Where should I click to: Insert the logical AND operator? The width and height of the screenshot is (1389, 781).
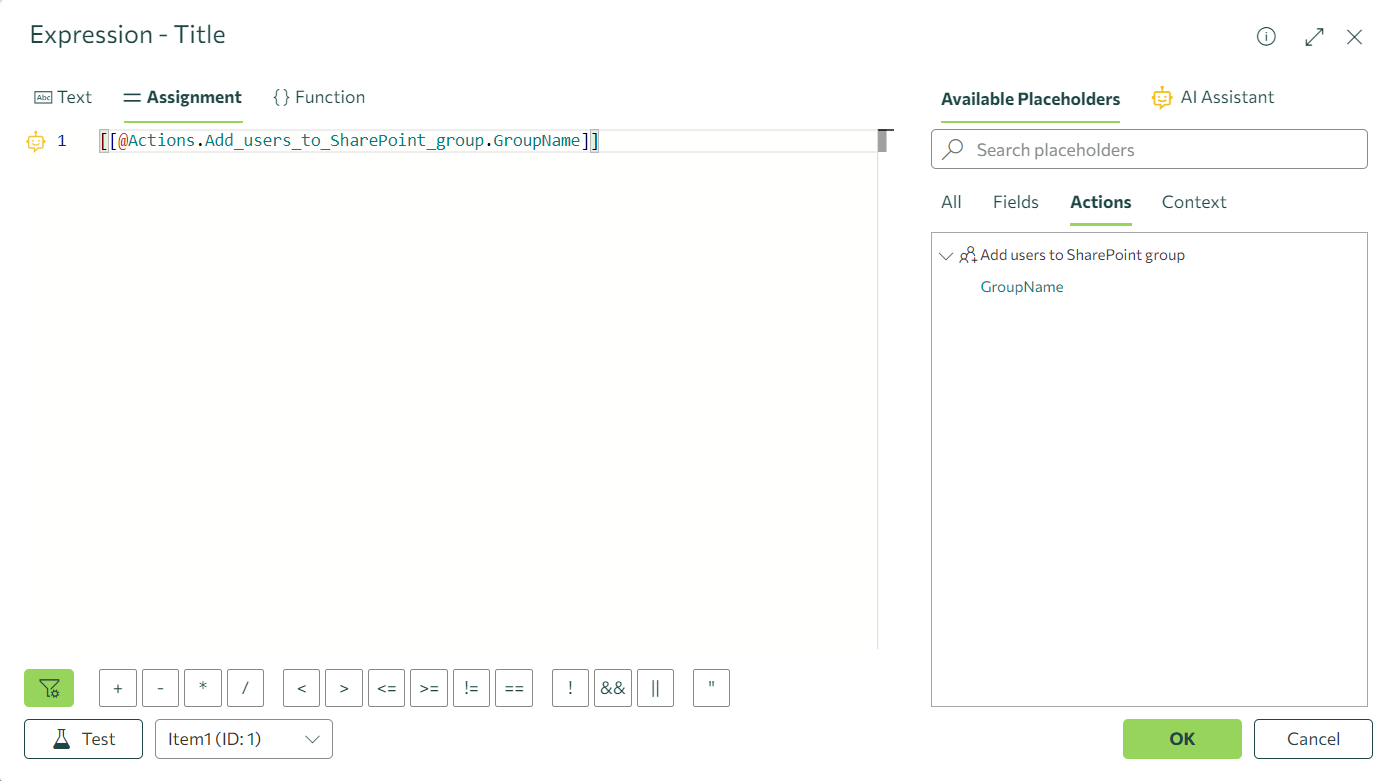click(613, 688)
